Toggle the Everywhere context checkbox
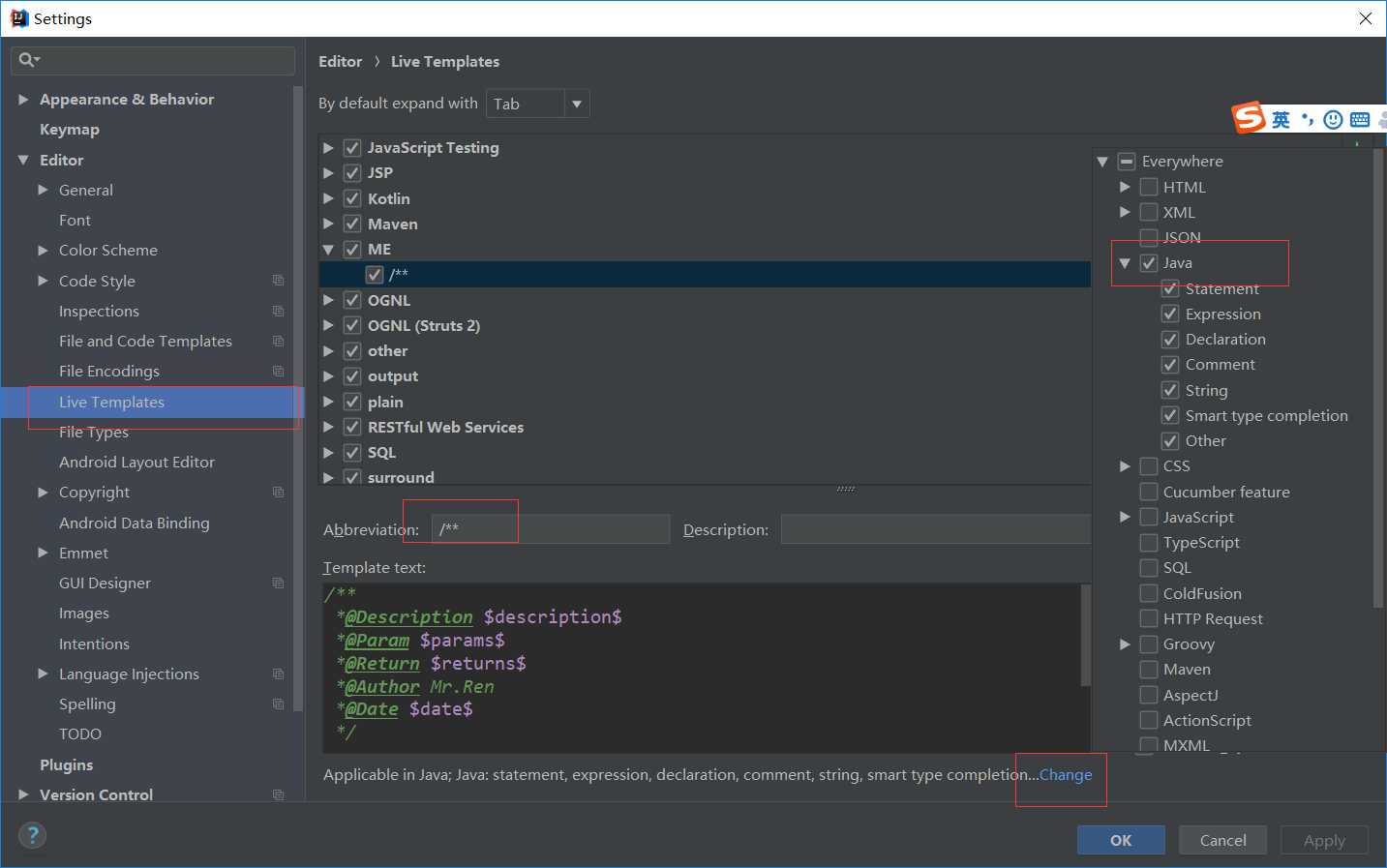Screen dimensions: 1387x868 (x=1127, y=162)
